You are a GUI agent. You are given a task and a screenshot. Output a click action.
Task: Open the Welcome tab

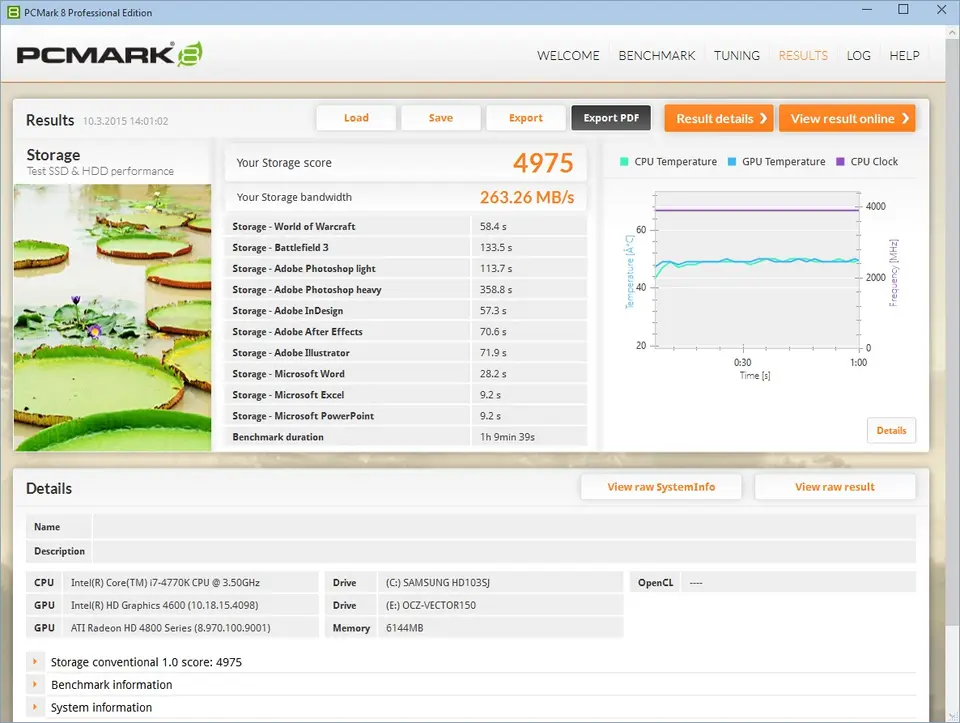[x=568, y=56]
